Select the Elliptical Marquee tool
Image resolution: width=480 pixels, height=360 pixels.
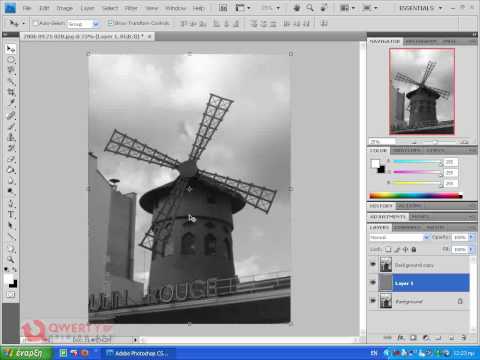coord(11,60)
